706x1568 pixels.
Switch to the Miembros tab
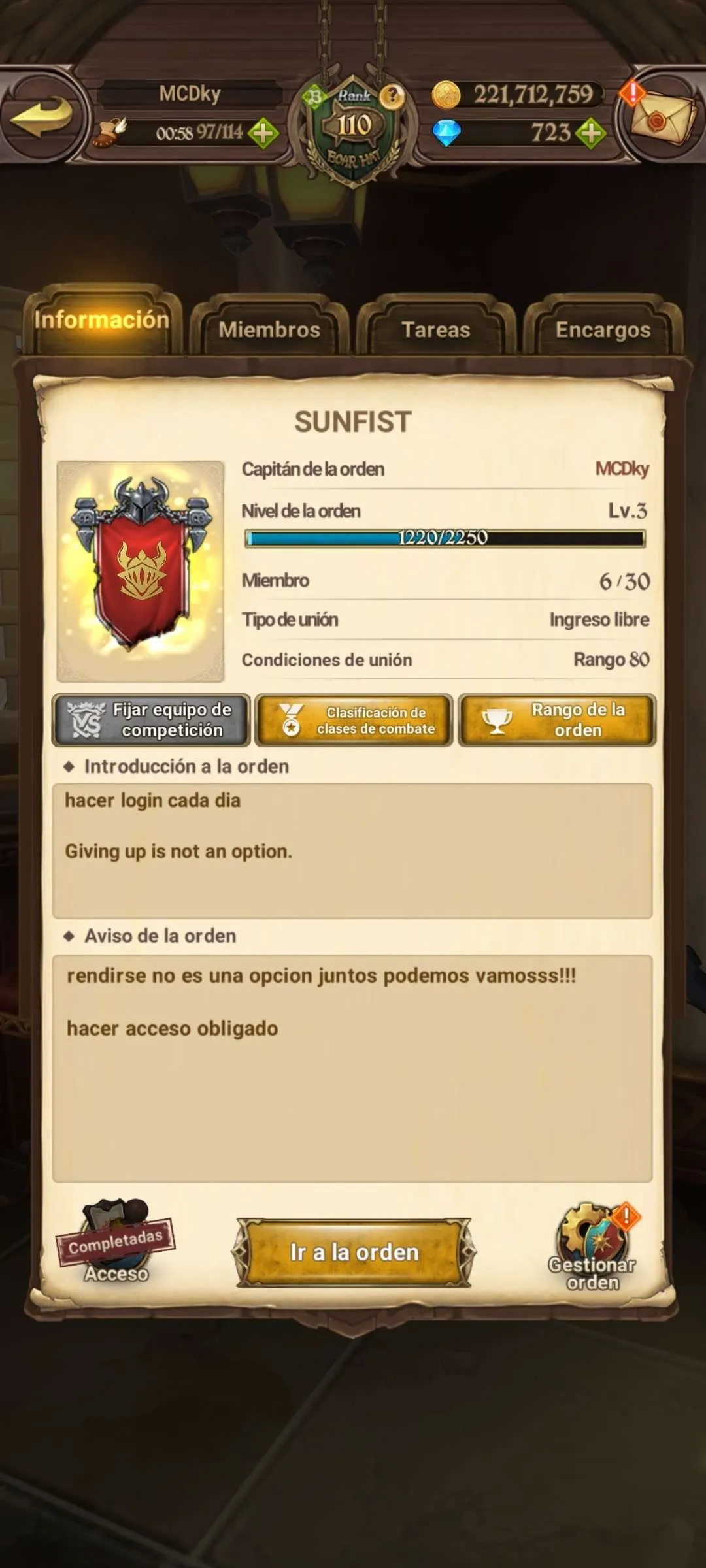269,328
